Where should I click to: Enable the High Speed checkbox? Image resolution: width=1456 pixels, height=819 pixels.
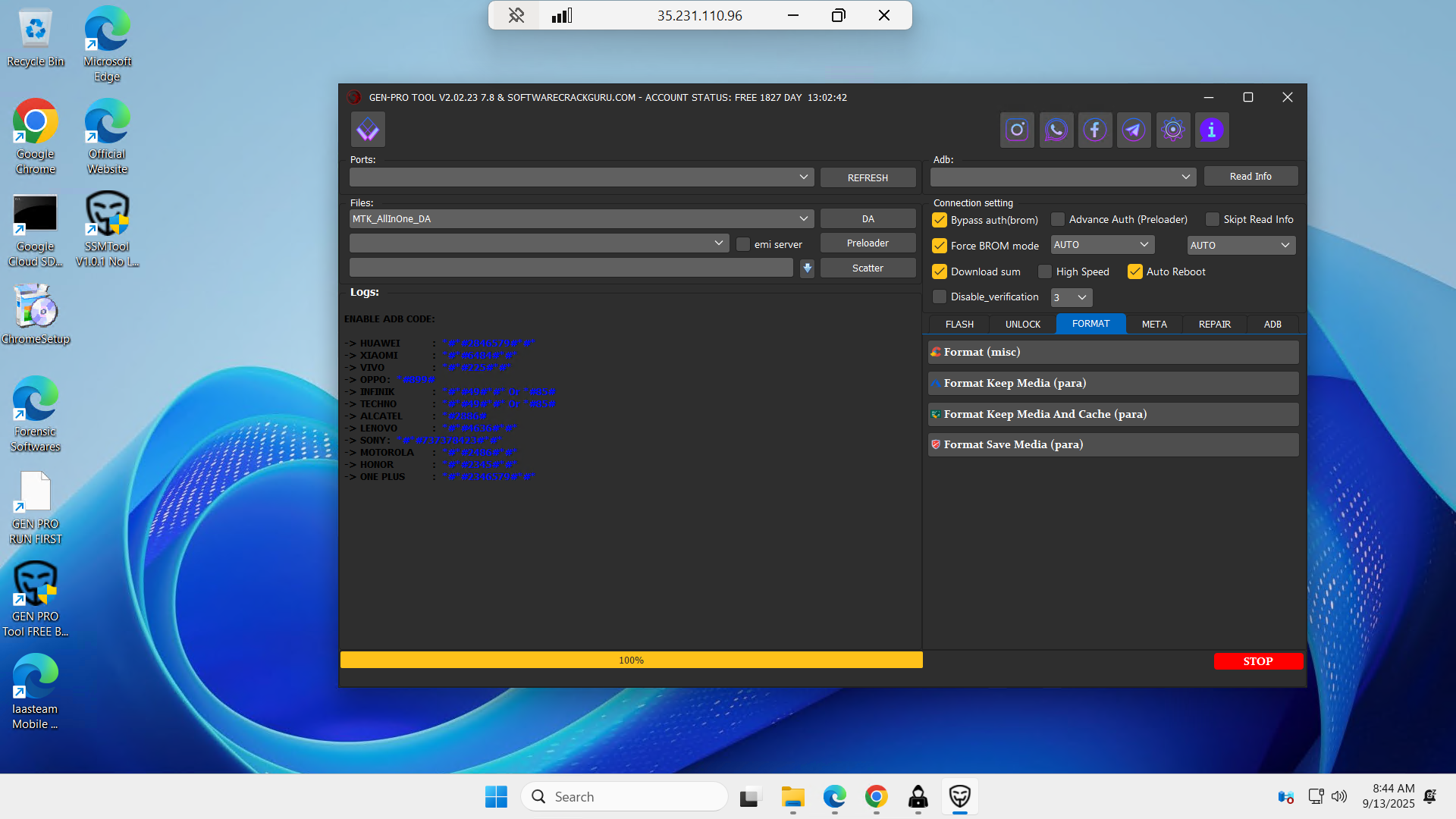click(x=1045, y=271)
